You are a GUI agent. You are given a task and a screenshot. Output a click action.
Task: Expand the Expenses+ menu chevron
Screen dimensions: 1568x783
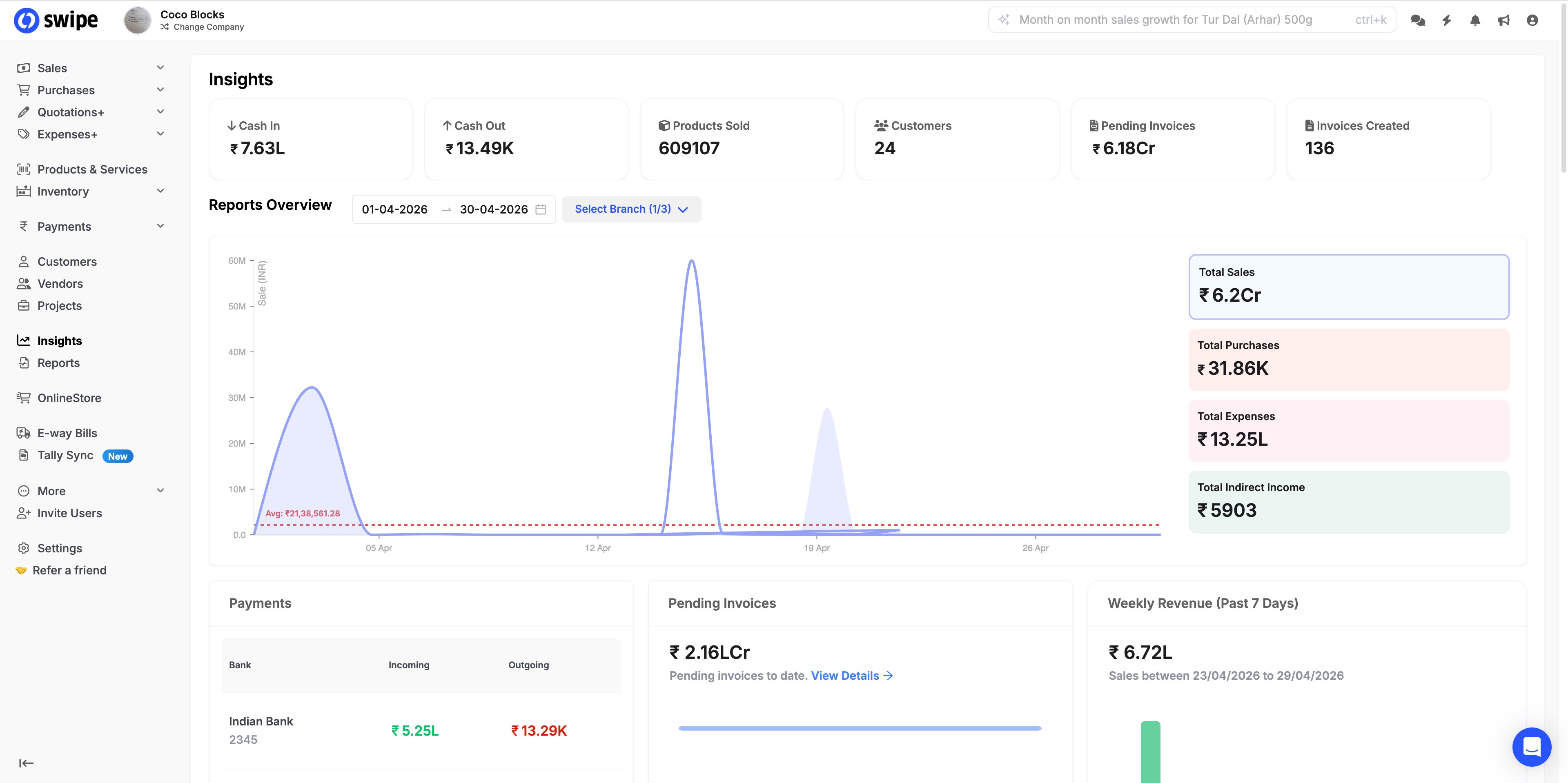coord(161,133)
